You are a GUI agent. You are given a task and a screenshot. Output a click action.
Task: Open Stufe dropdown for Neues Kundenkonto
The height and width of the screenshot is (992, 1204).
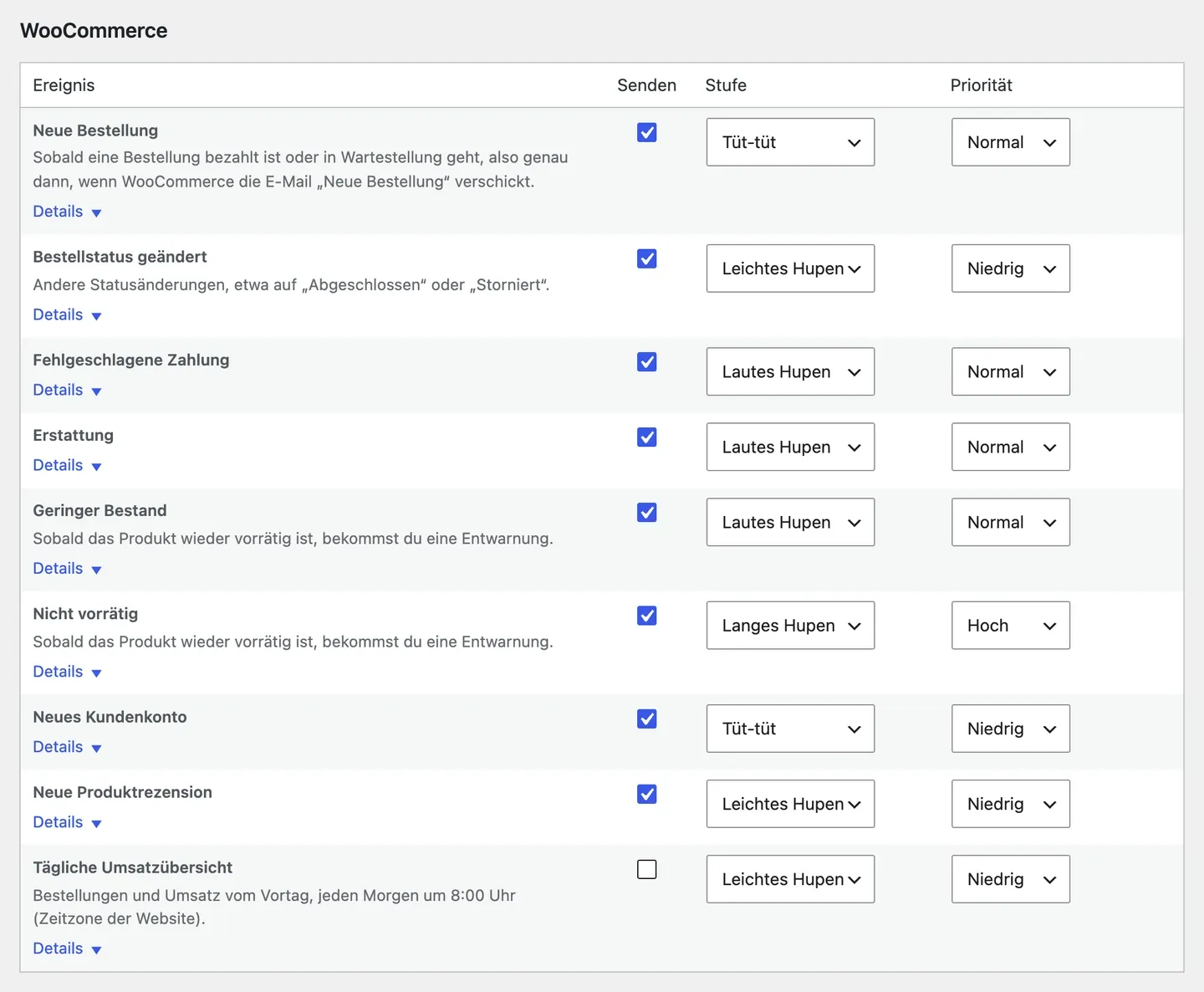click(790, 729)
